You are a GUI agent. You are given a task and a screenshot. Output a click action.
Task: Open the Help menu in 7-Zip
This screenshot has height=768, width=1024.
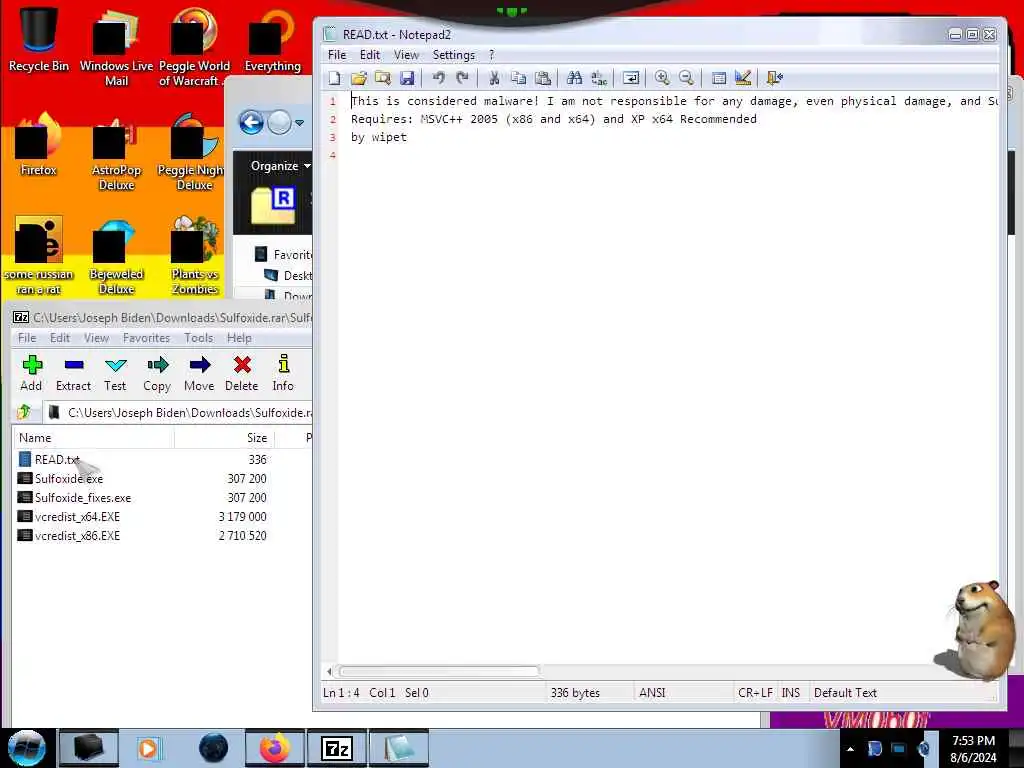(x=239, y=338)
